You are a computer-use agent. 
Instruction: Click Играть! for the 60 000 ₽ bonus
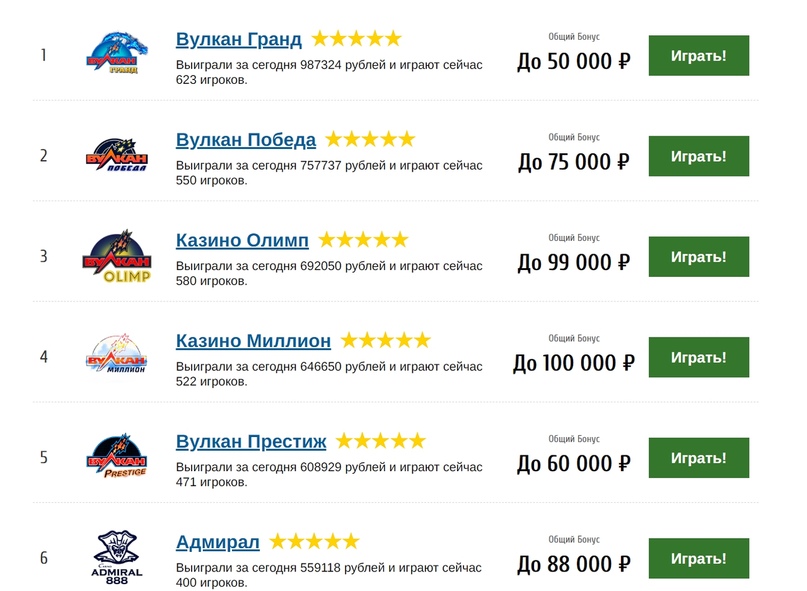[x=698, y=458]
